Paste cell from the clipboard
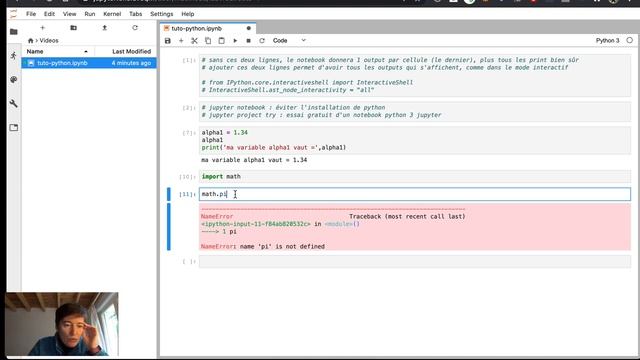 pos(221,40)
